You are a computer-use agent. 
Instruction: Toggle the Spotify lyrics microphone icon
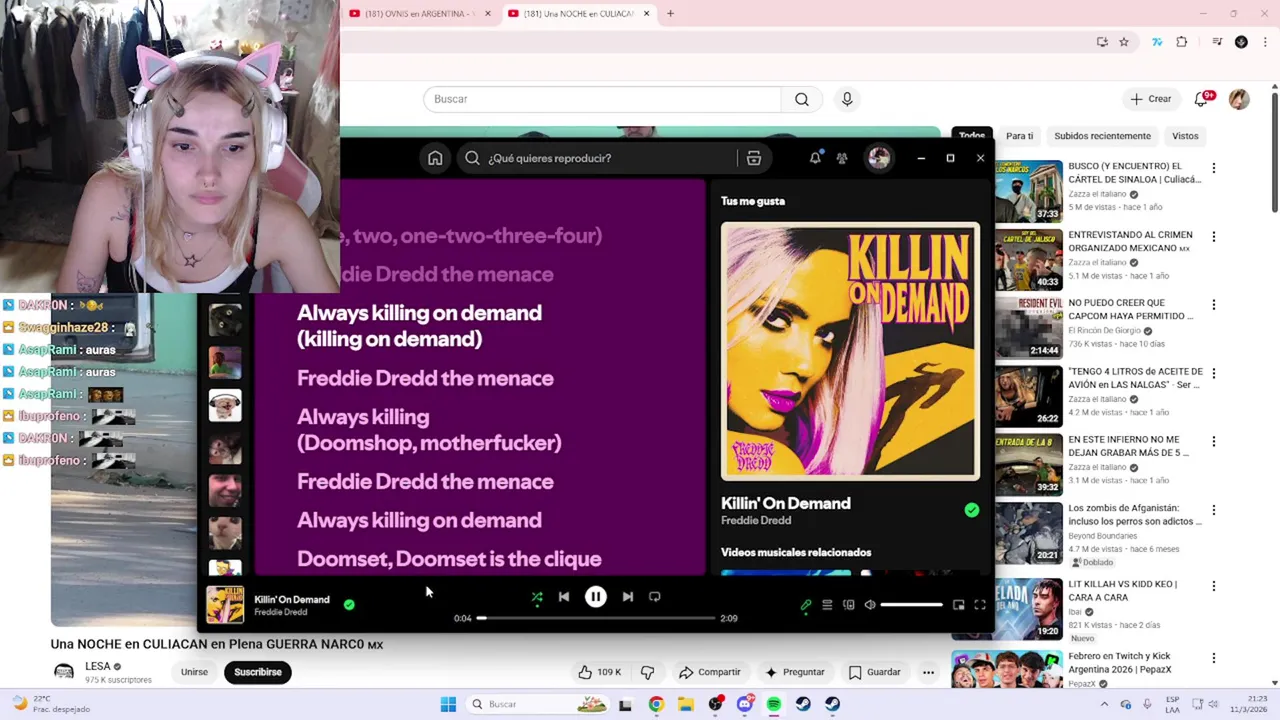pos(806,605)
